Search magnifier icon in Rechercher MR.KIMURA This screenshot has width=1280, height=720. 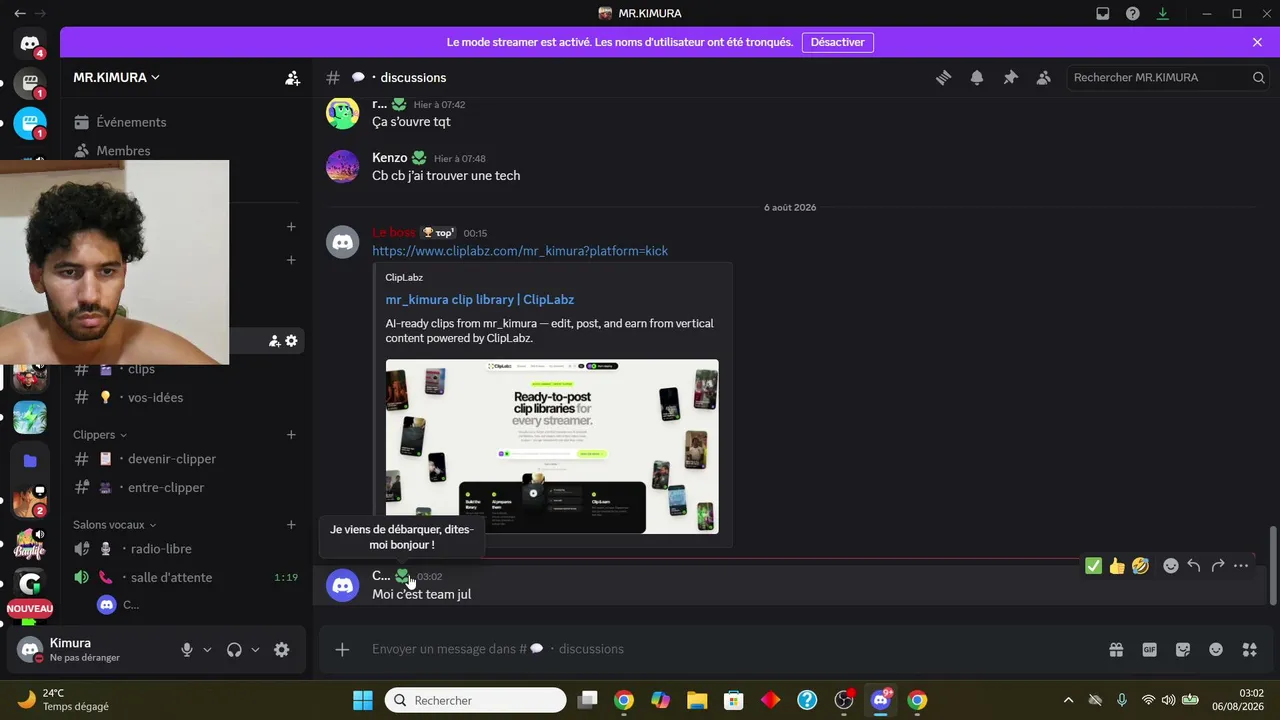coord(1259,78)
